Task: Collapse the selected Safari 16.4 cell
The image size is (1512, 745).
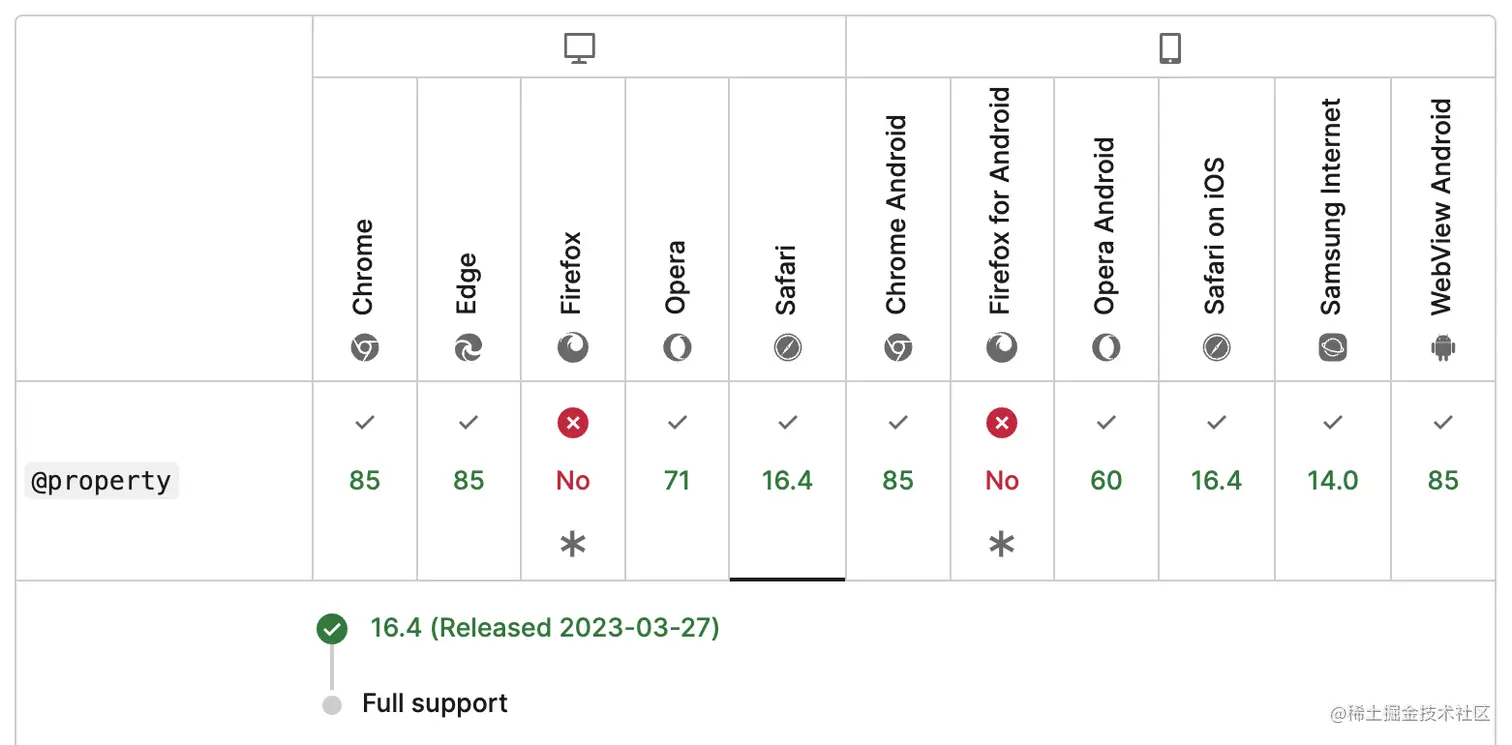Action: coord(787,480)
